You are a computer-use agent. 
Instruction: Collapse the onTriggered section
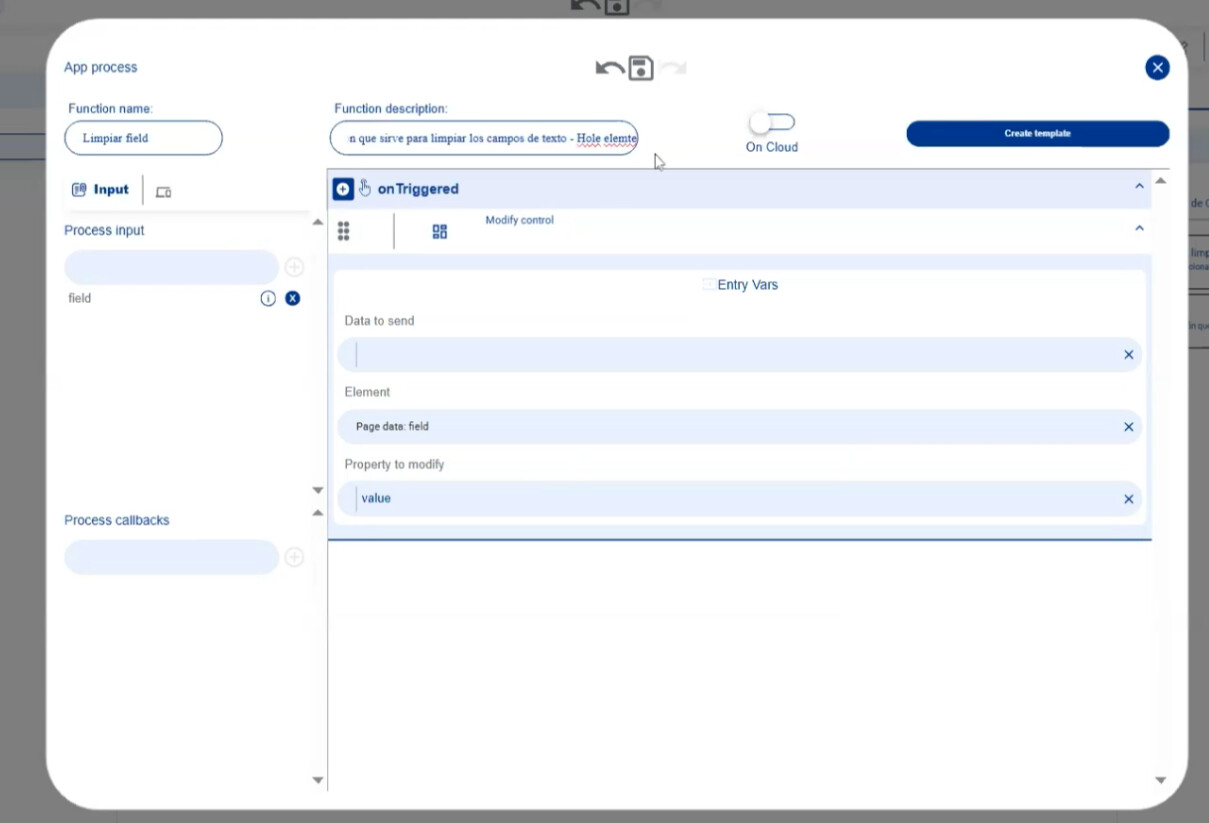(x=1139, y=187)
